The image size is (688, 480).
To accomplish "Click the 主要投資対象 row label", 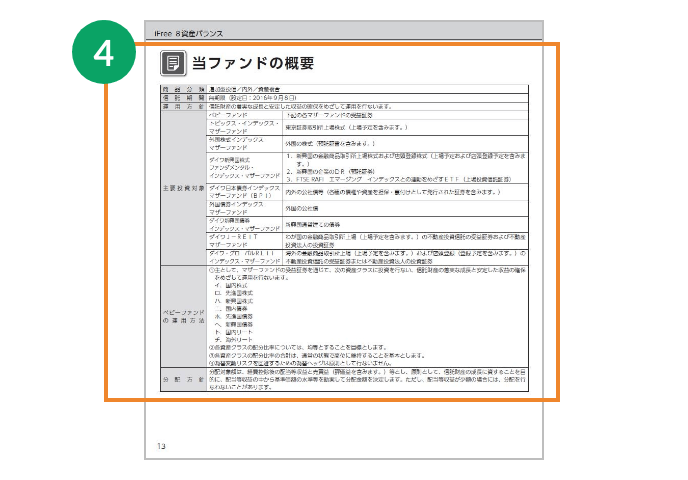I will pyautogui.click(x=181, y=188).
